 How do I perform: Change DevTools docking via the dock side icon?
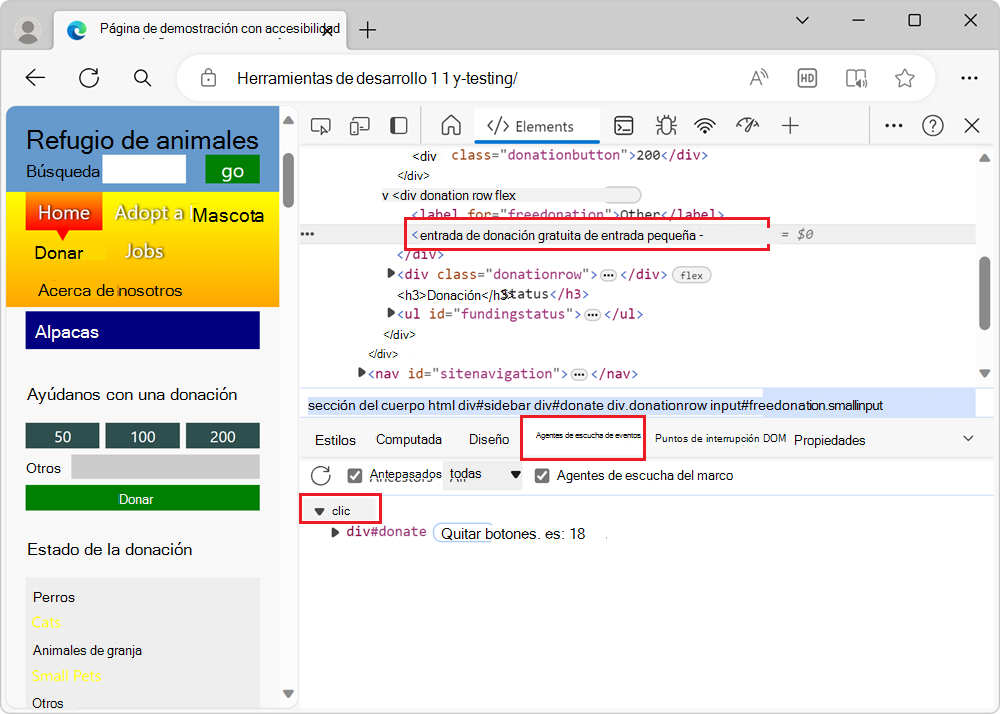coord(398,126)
